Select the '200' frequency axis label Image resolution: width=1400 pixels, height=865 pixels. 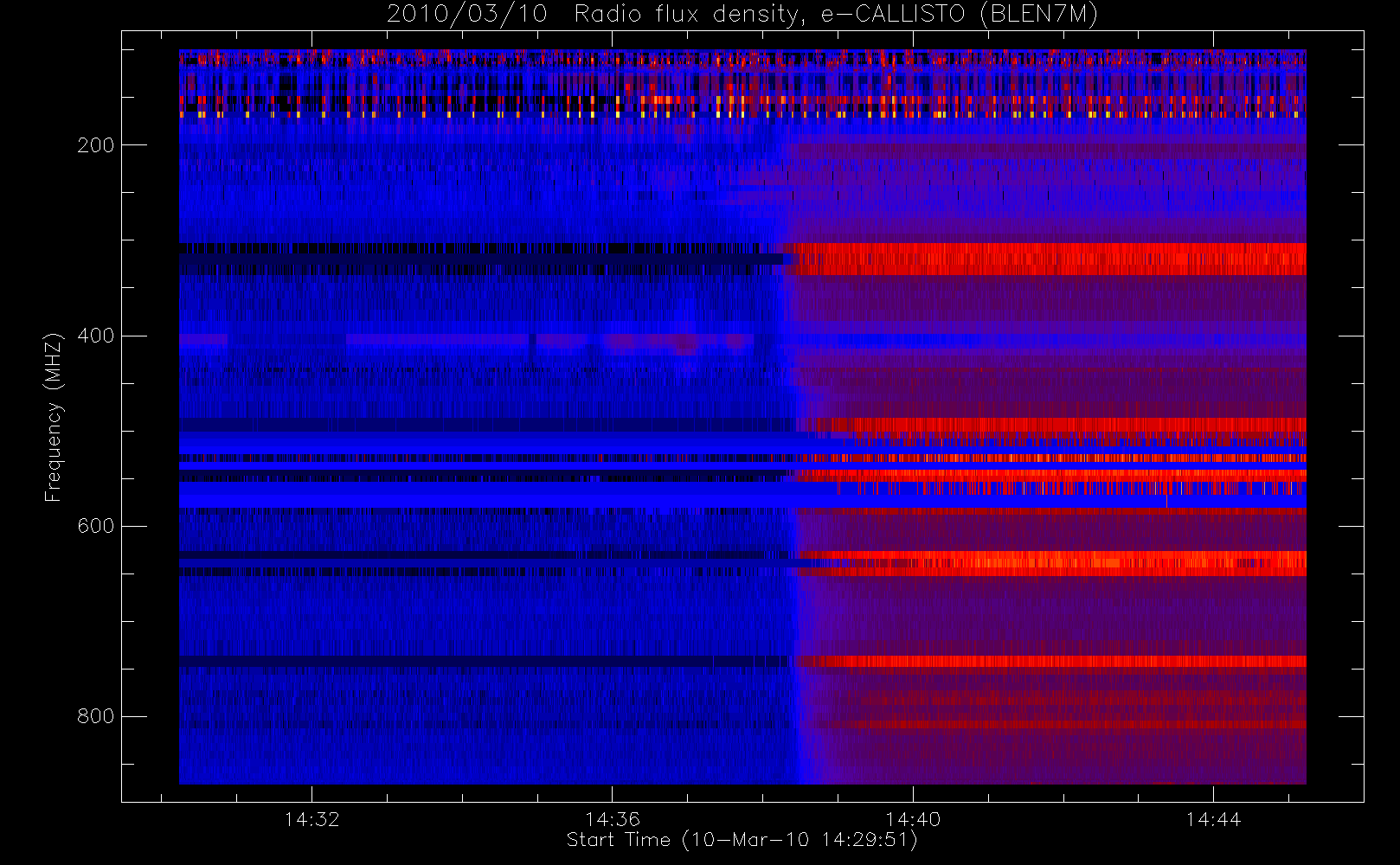[x=95, y=145]
